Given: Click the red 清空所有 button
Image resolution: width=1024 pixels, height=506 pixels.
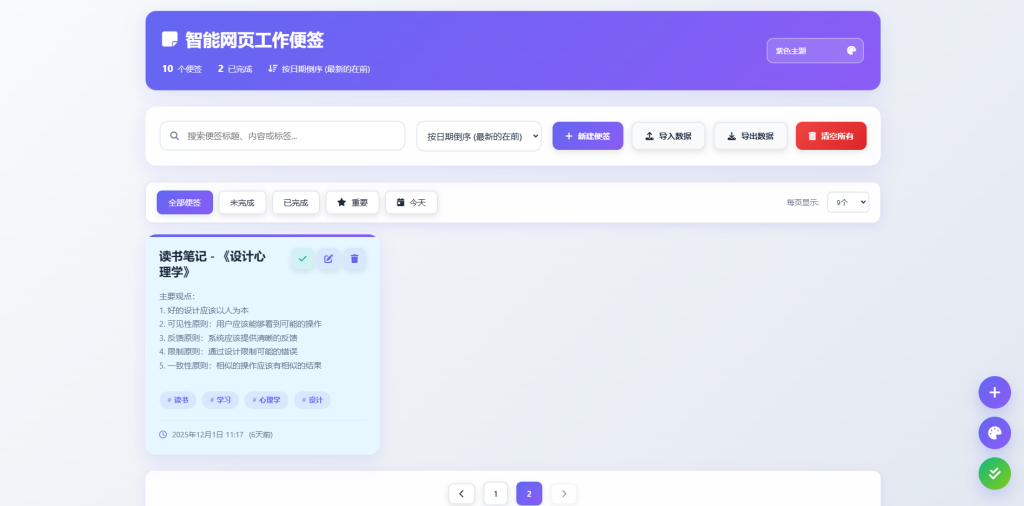Looking at the screenshot, I should [x=831, y=136].
